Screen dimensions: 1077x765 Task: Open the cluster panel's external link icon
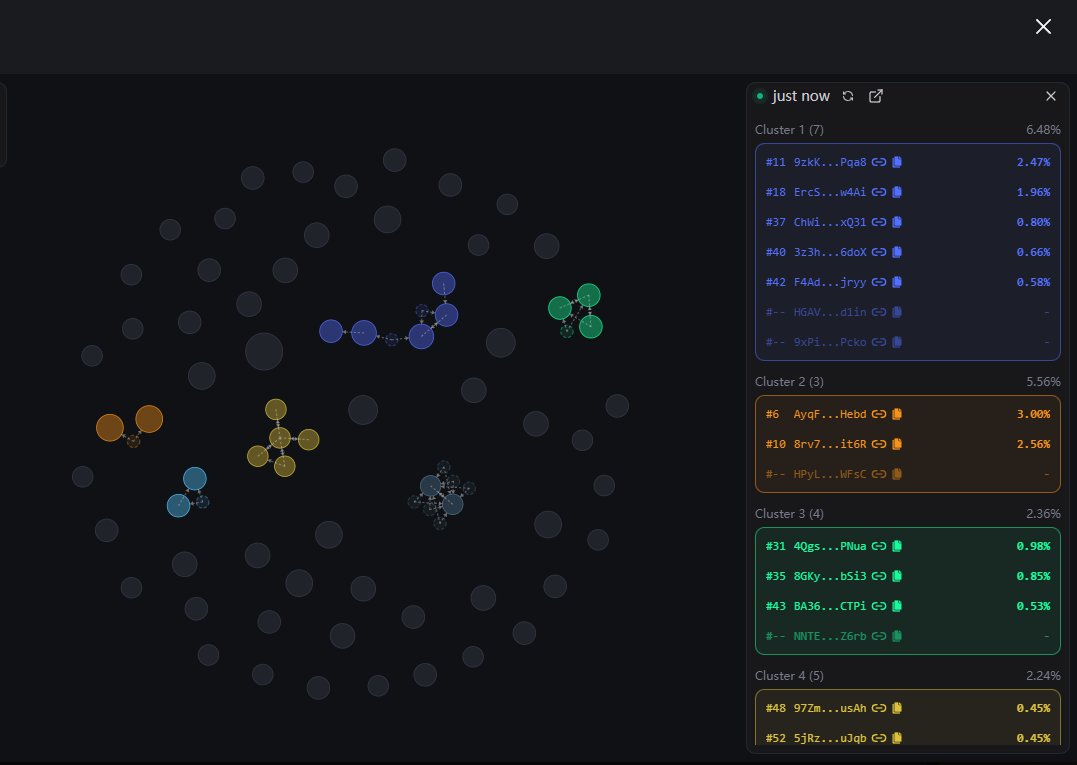pos(876,96)
